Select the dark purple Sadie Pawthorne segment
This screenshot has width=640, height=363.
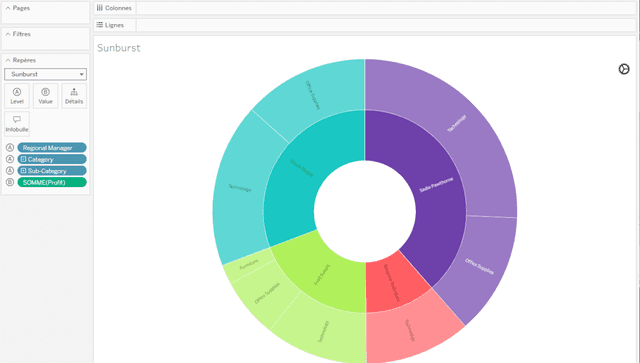click(436, 185)
